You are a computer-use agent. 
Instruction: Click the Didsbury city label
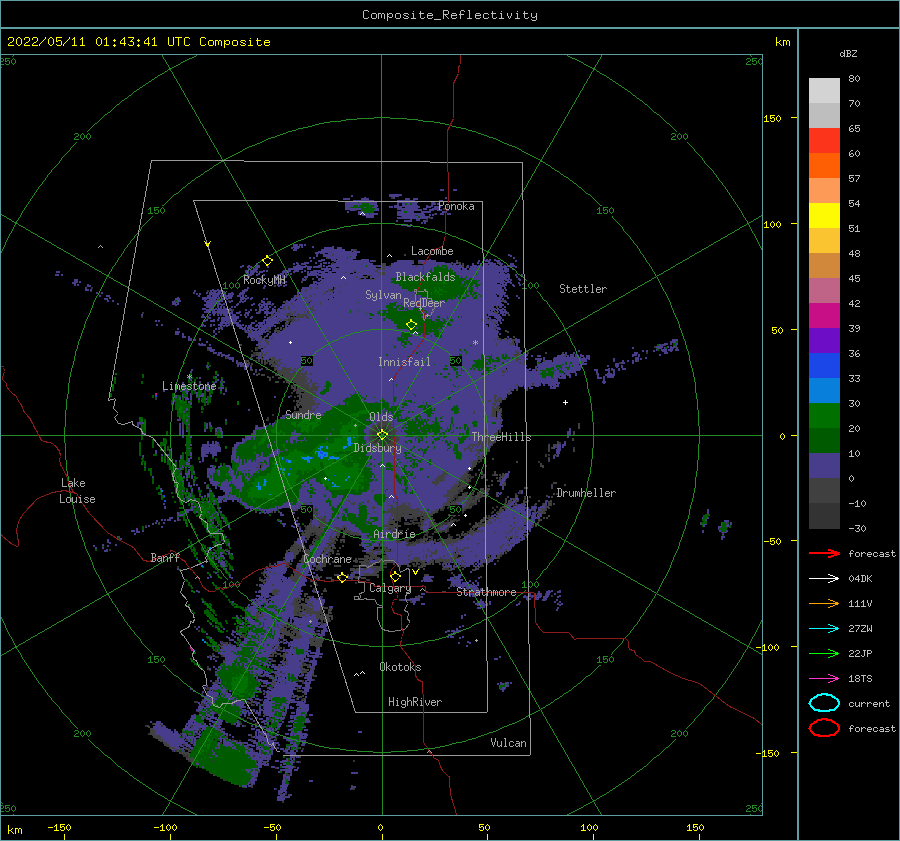[x=378, y=448]
